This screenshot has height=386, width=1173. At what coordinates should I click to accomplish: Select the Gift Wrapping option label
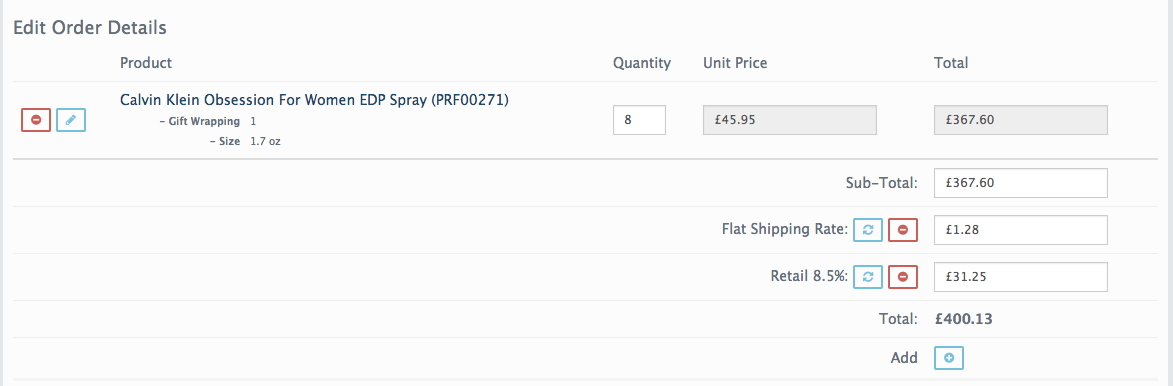click(200, 121)
